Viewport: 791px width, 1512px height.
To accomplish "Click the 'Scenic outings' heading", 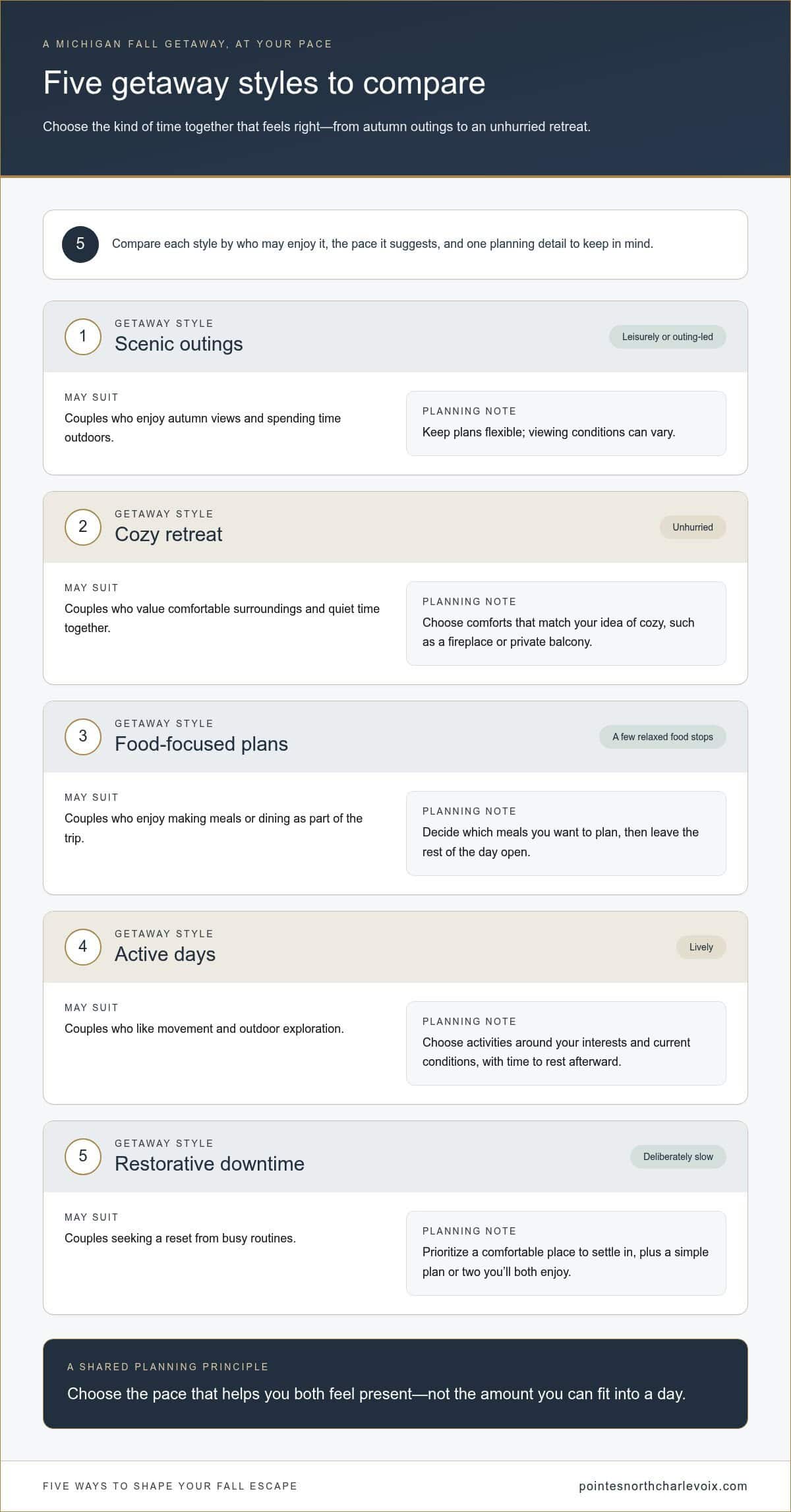I will pos(179,344).
